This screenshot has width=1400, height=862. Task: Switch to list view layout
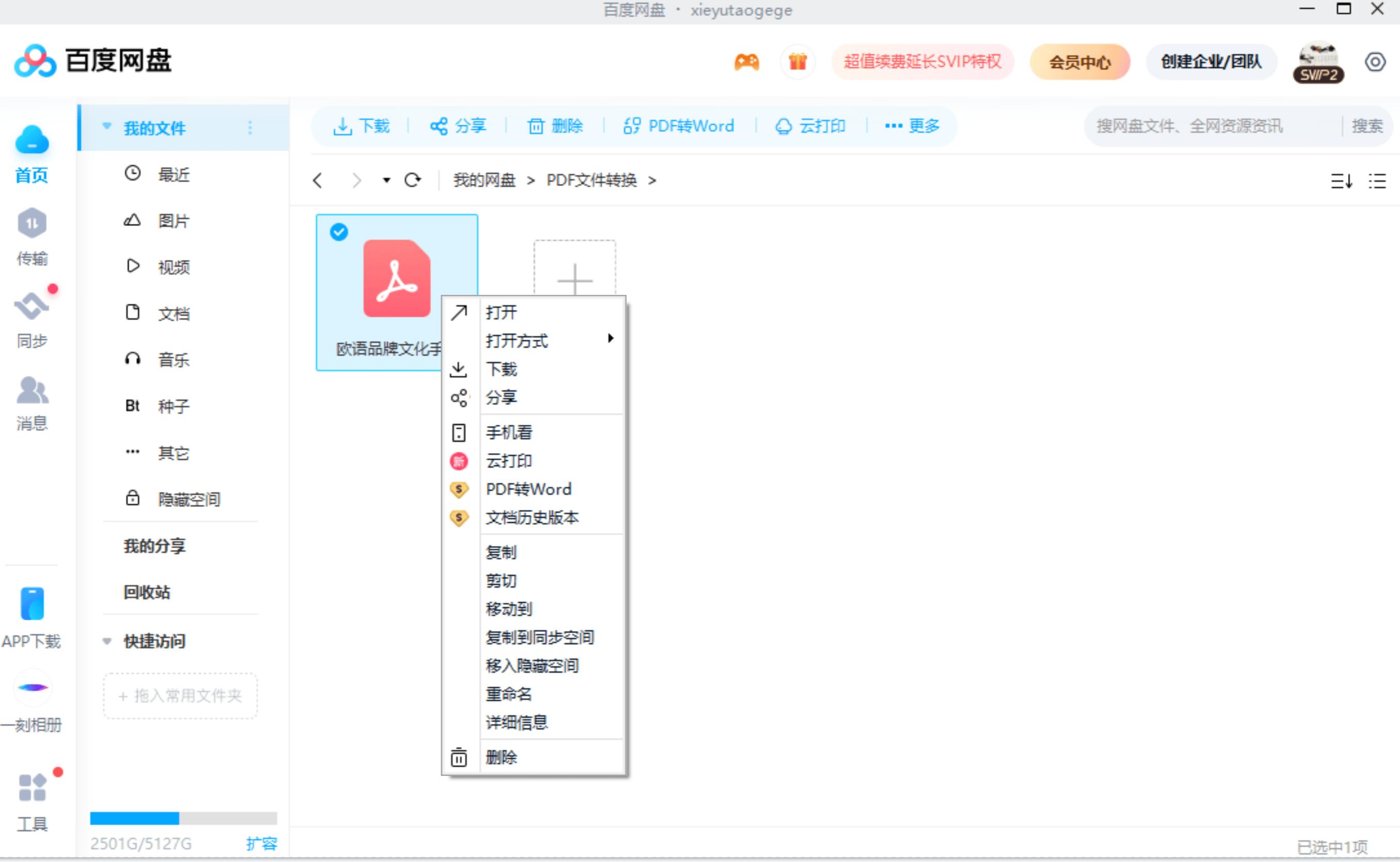(x=1377, y=181)
